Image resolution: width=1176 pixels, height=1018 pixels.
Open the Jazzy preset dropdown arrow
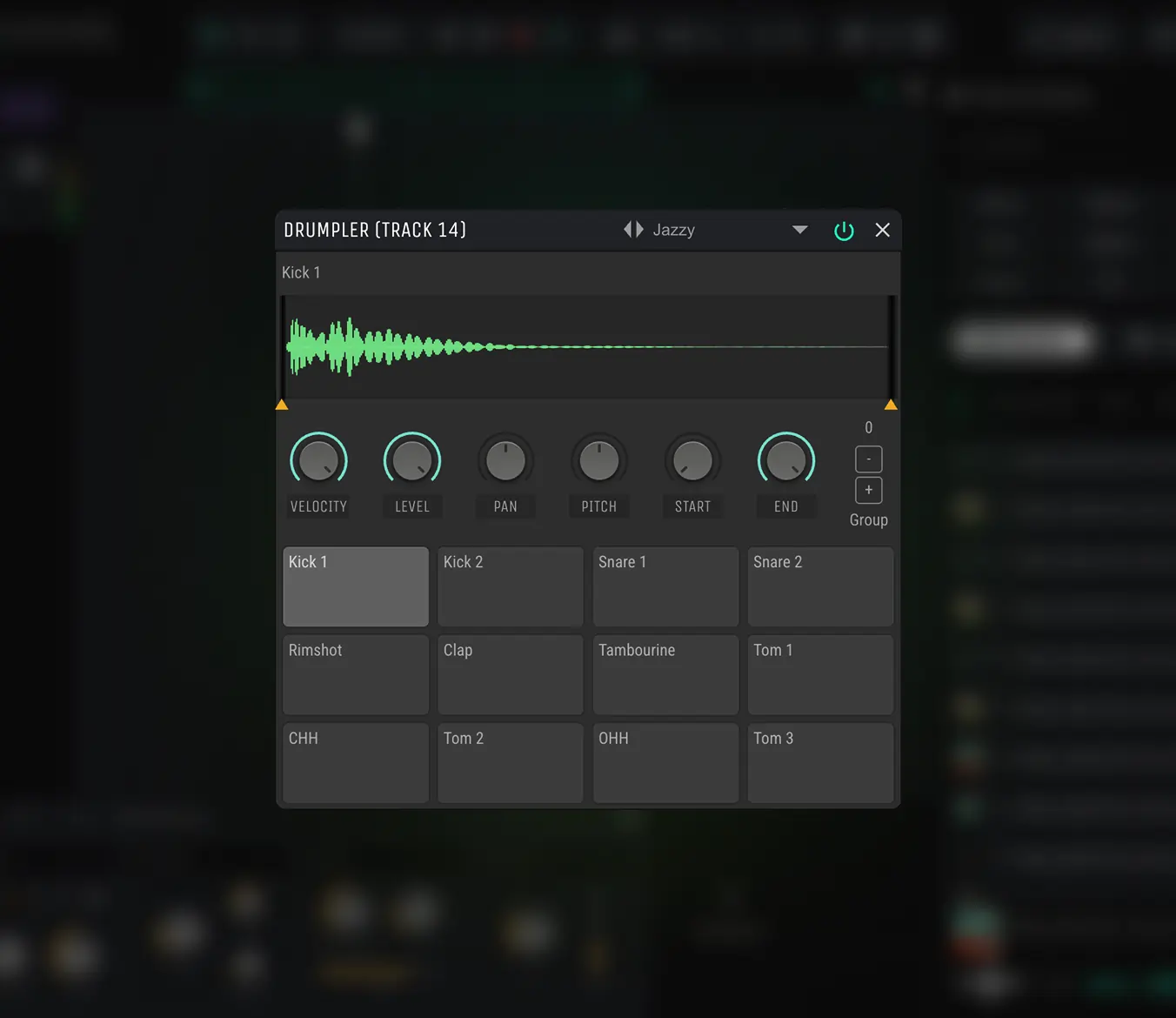coord(800,230)
